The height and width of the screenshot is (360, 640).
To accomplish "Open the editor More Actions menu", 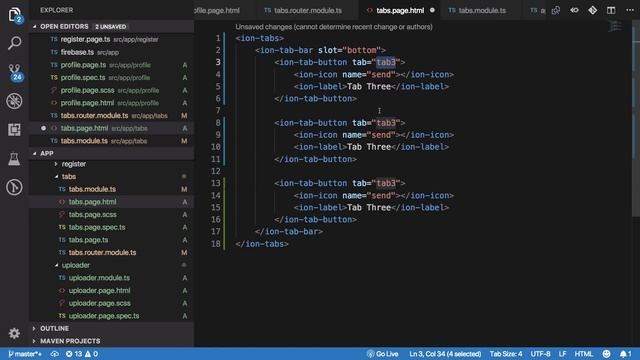I will tap(630, 10).
